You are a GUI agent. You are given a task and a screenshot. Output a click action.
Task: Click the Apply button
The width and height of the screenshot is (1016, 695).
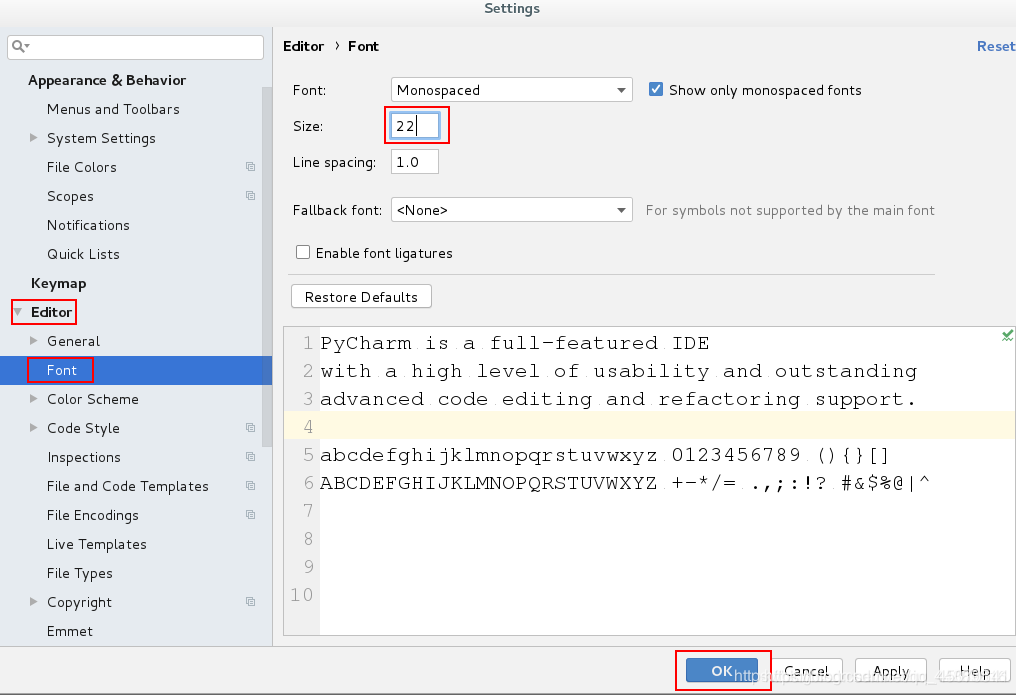coord(891,671)
